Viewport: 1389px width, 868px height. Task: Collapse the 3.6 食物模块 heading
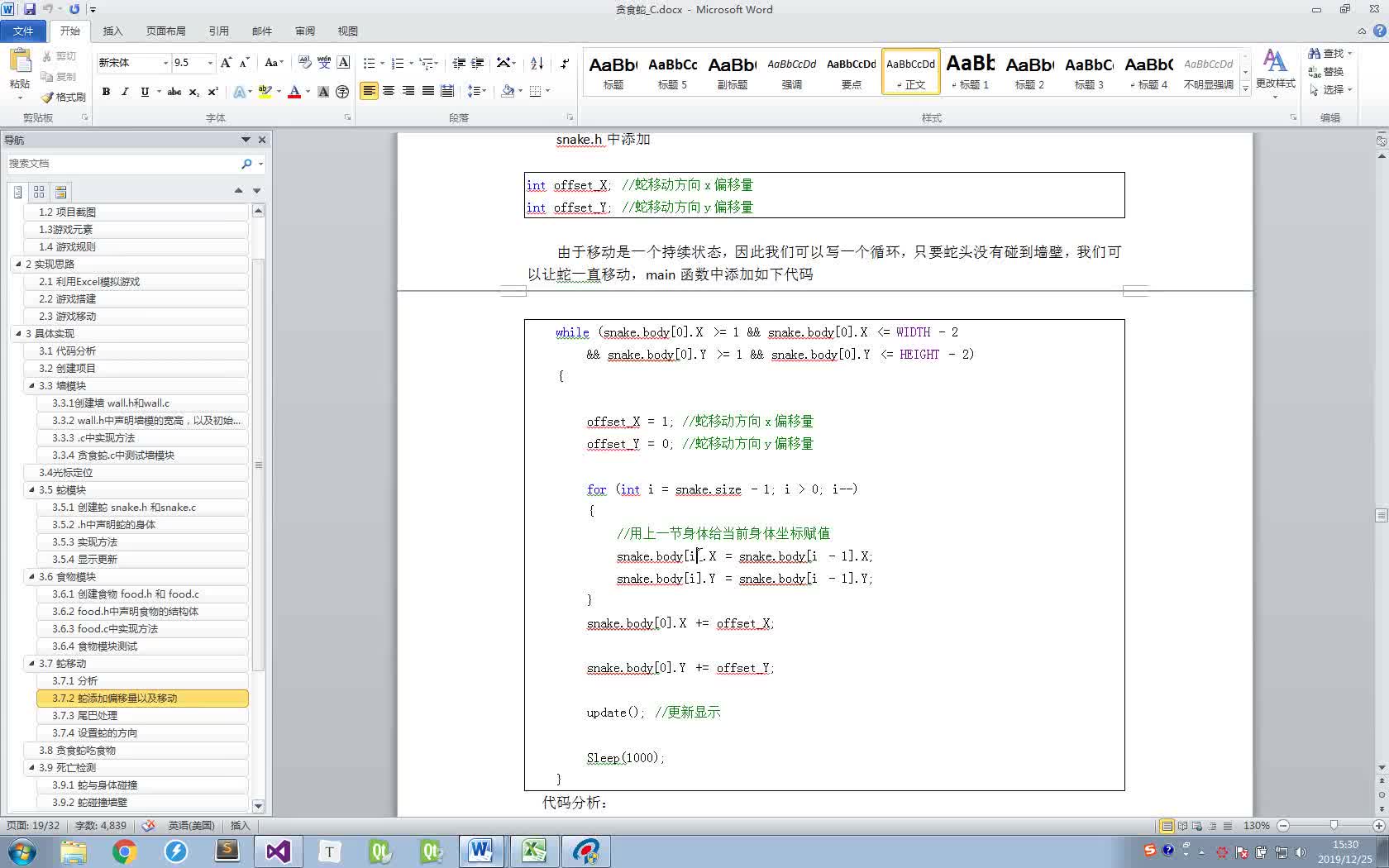tap(31, 576)
